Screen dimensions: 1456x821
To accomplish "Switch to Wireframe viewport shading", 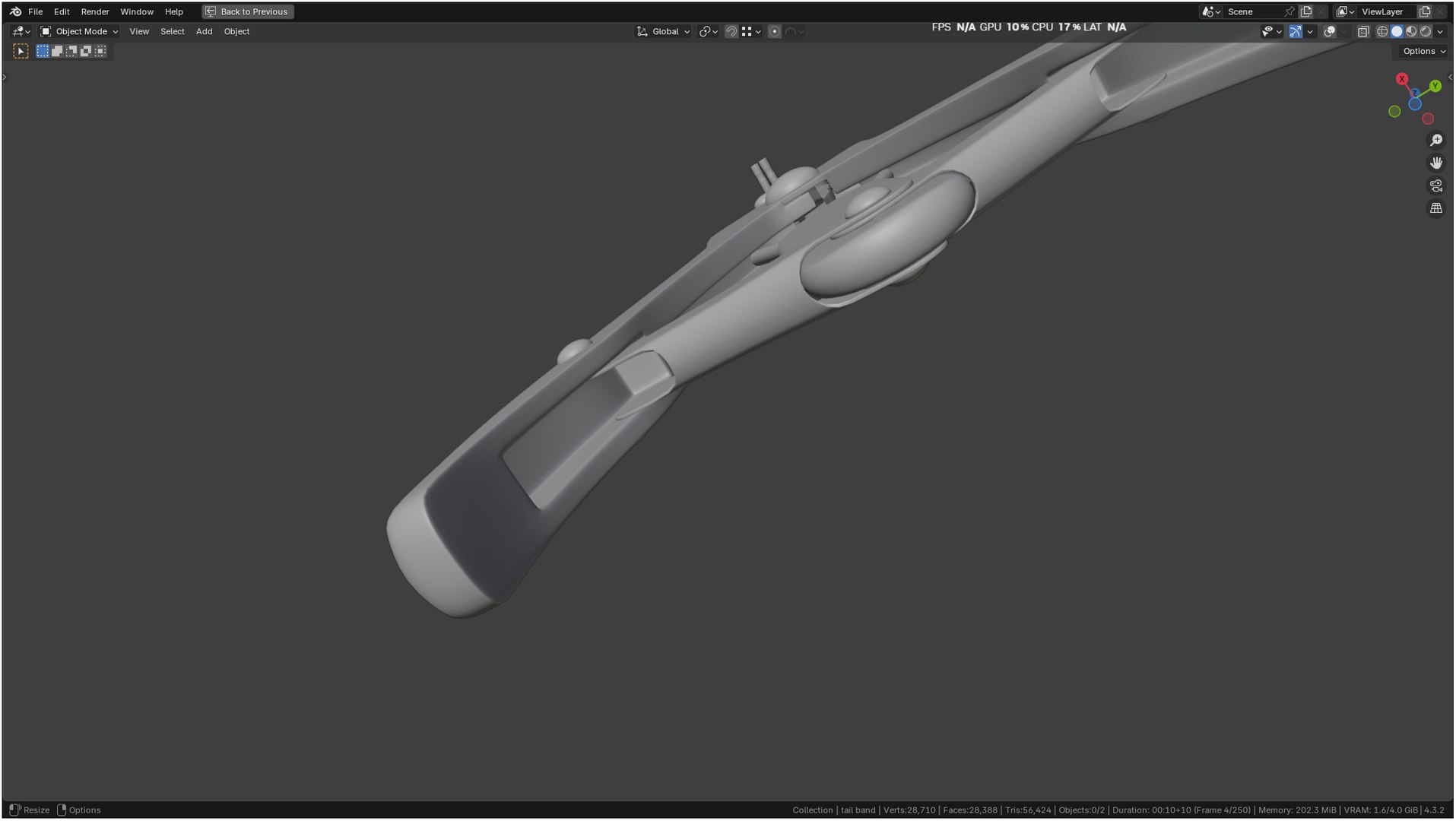I will click(x=1382, y=31).
